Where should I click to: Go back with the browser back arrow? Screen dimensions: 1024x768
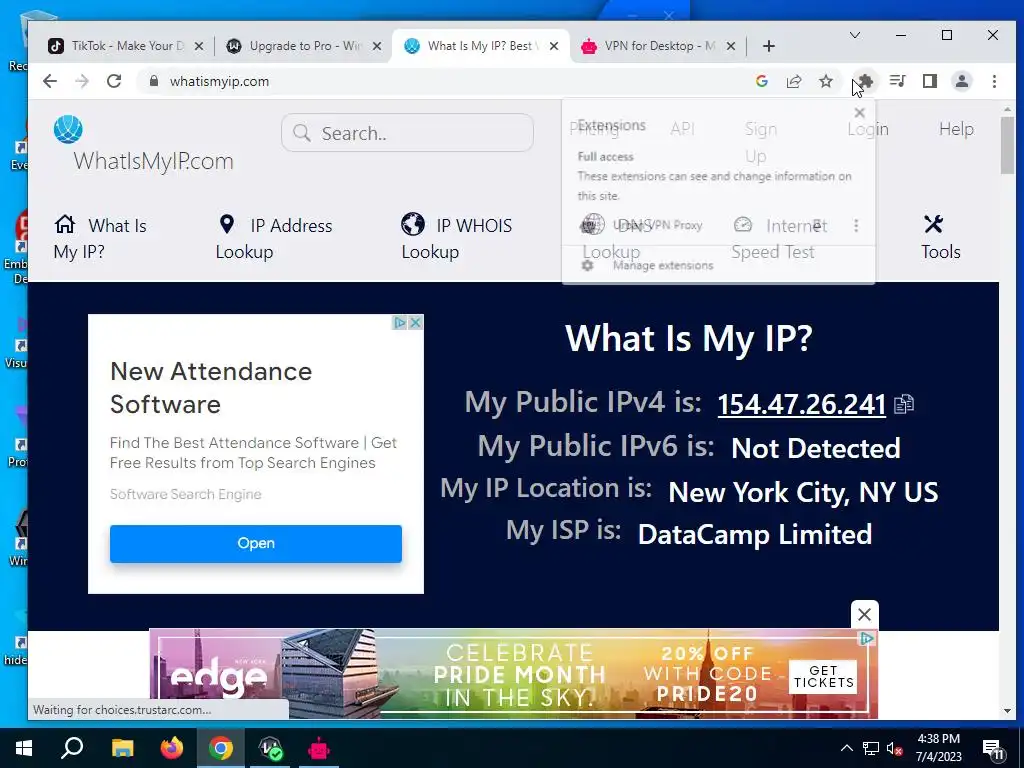point(50,81)
